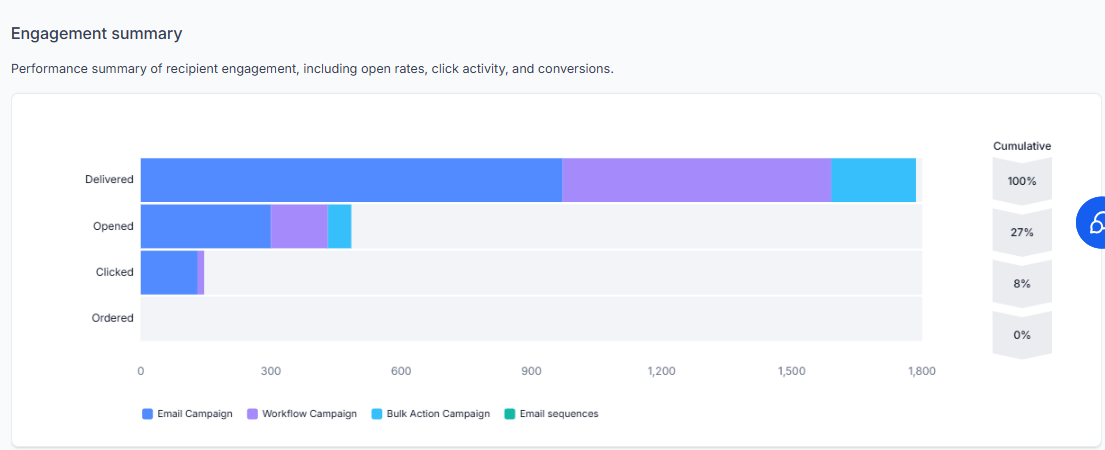Click the blue Email Campaign legend swatch

[x=147, y=414]
